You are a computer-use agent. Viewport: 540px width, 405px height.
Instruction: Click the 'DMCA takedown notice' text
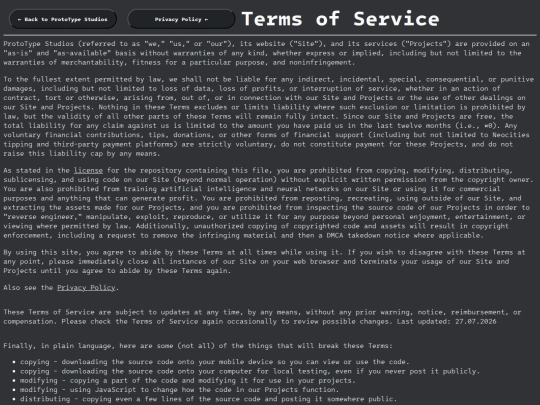tap(379, 236)
